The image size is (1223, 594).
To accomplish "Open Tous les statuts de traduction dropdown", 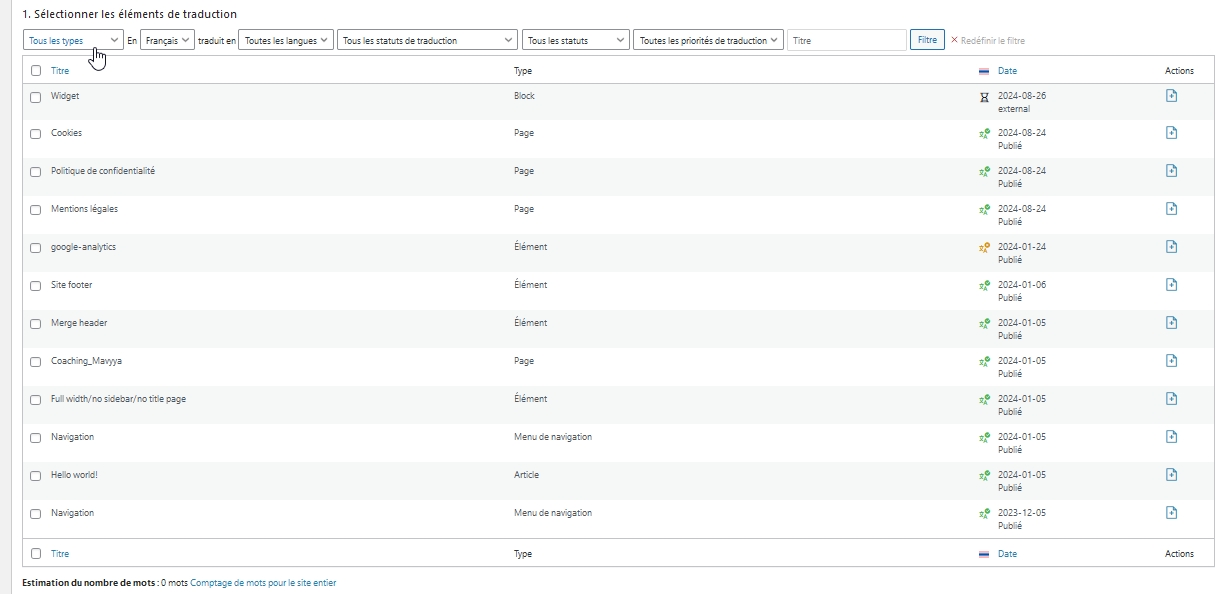I will [x=427, y=41].
